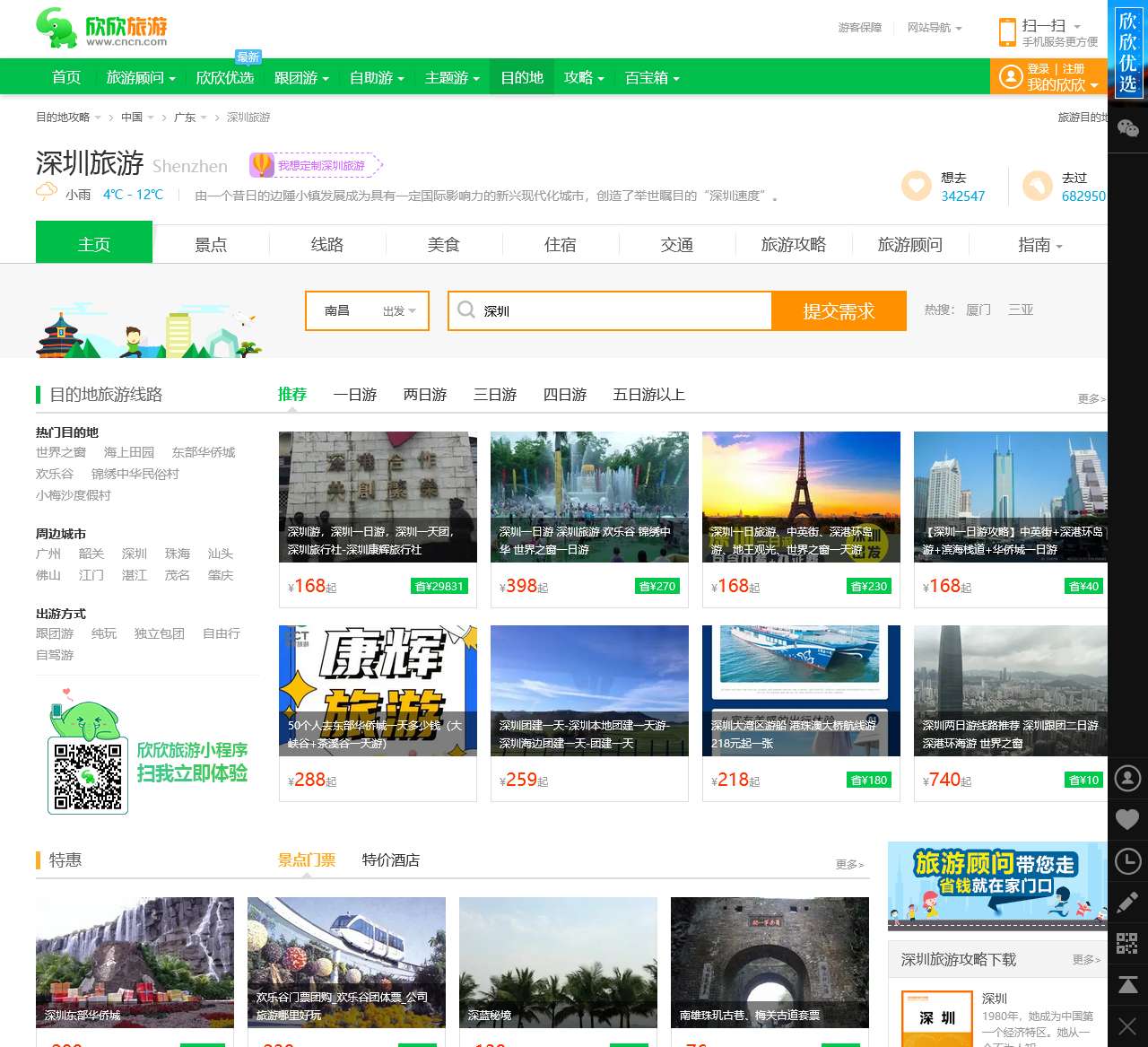Click the search magnifier icon in search box

[466, 310]
